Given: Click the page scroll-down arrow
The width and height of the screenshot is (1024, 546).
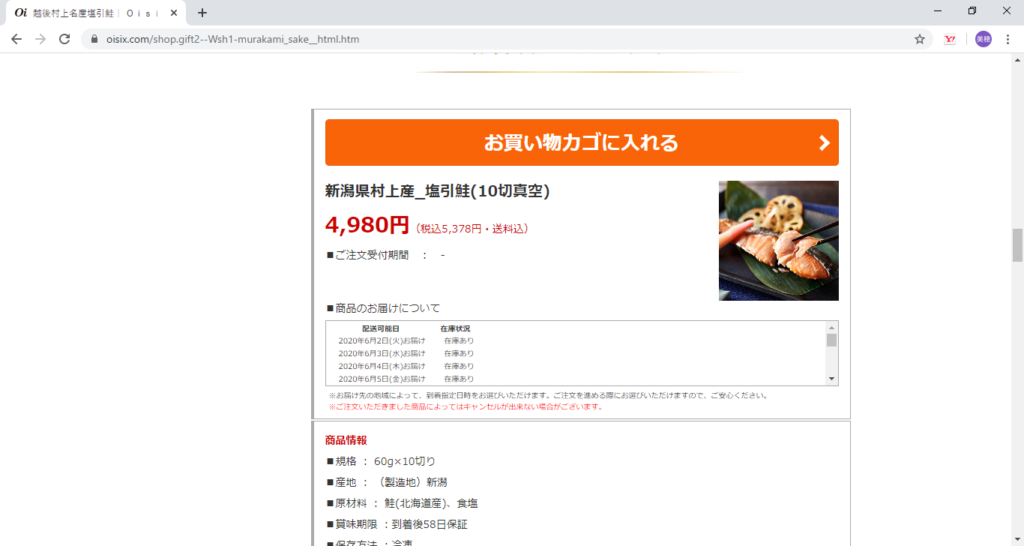Looking at the screenshot, I should pos(1017,539).
